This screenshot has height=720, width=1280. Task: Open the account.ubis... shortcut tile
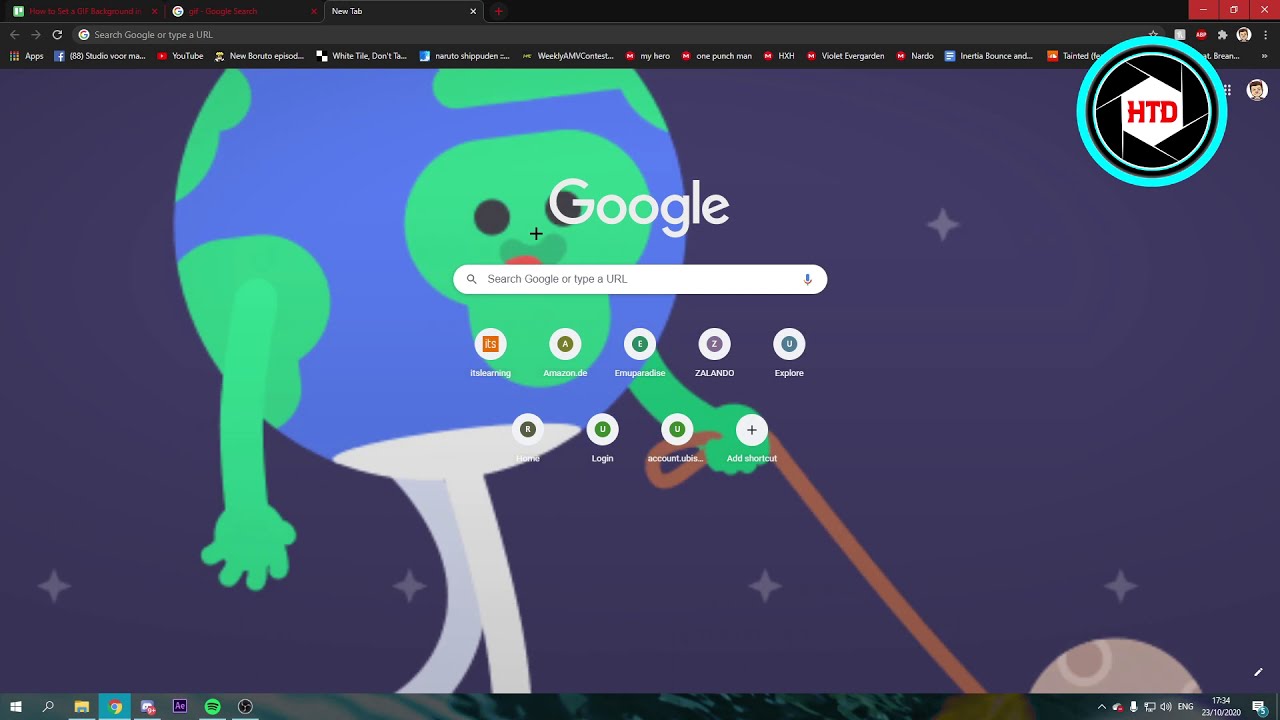(677, 438)
